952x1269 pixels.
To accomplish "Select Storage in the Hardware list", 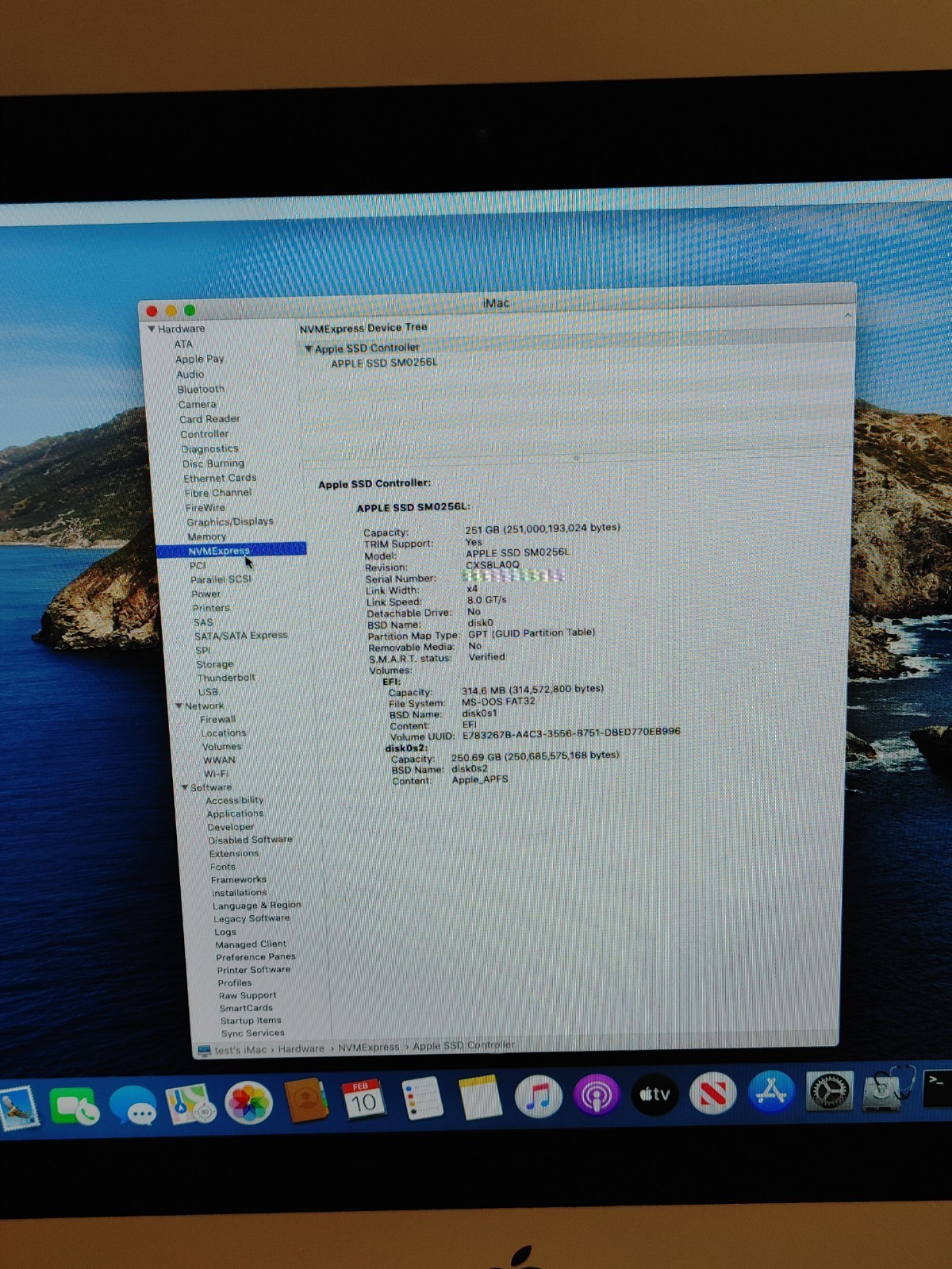I will [215, 664].
